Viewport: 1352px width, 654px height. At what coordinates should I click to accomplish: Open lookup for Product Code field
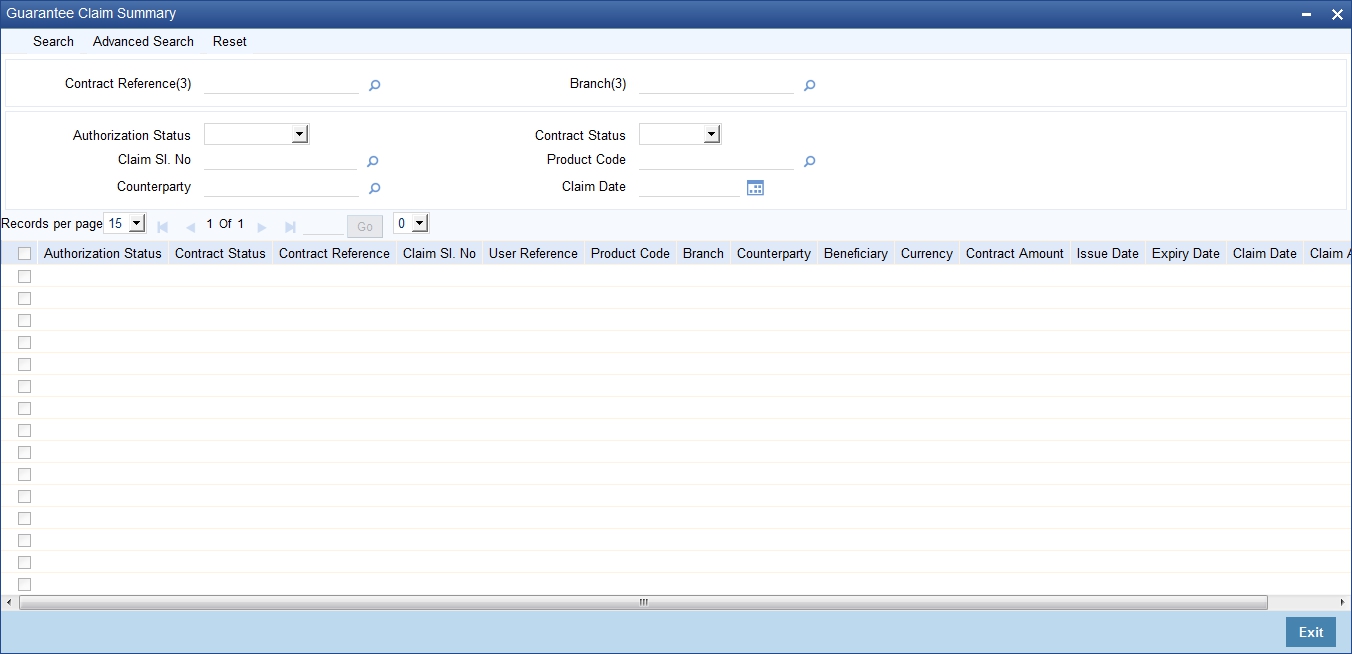(x=810, y=161)
